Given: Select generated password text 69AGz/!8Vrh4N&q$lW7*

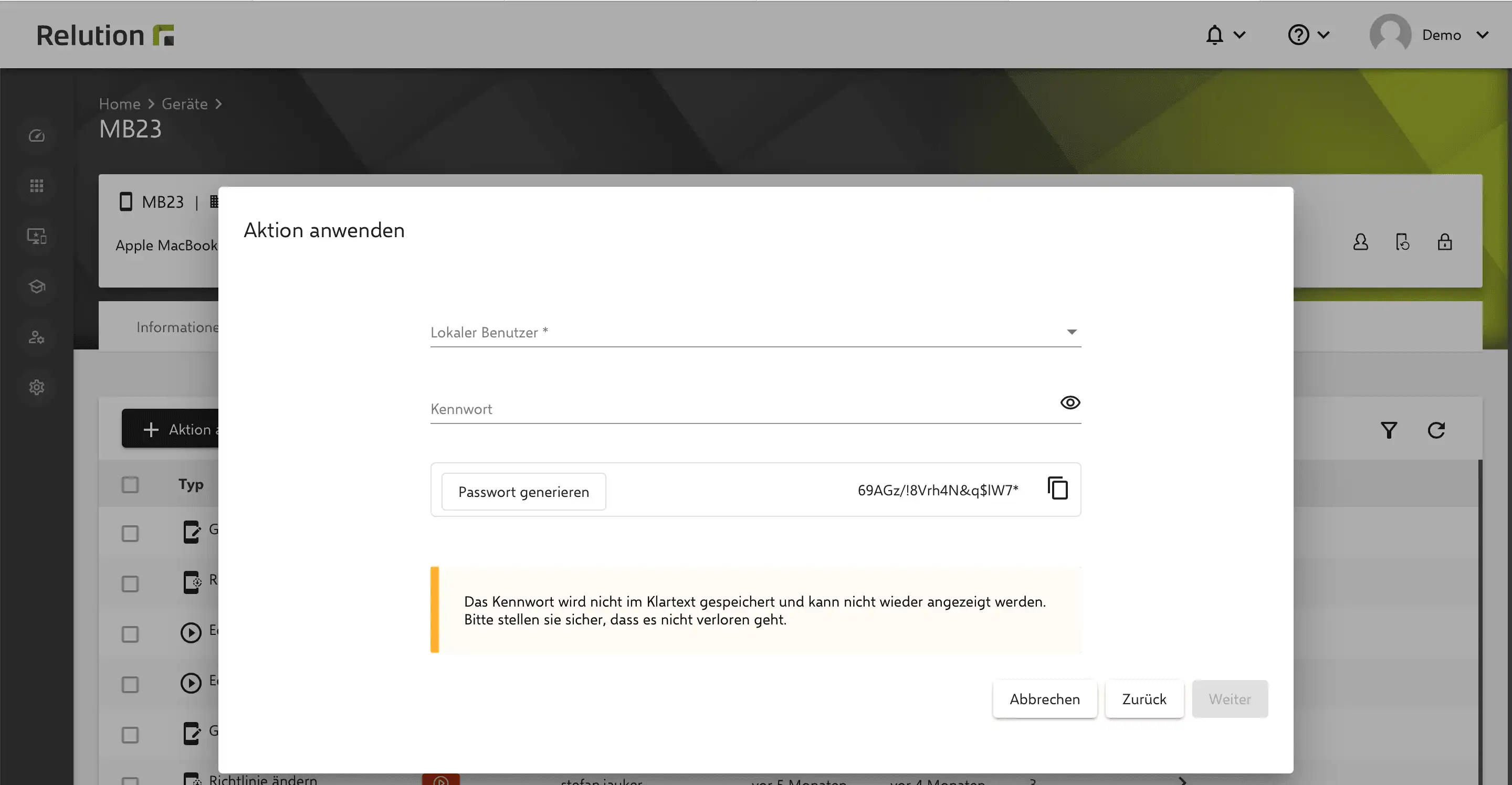Looking at the screenshot, I should click(938, 491).
